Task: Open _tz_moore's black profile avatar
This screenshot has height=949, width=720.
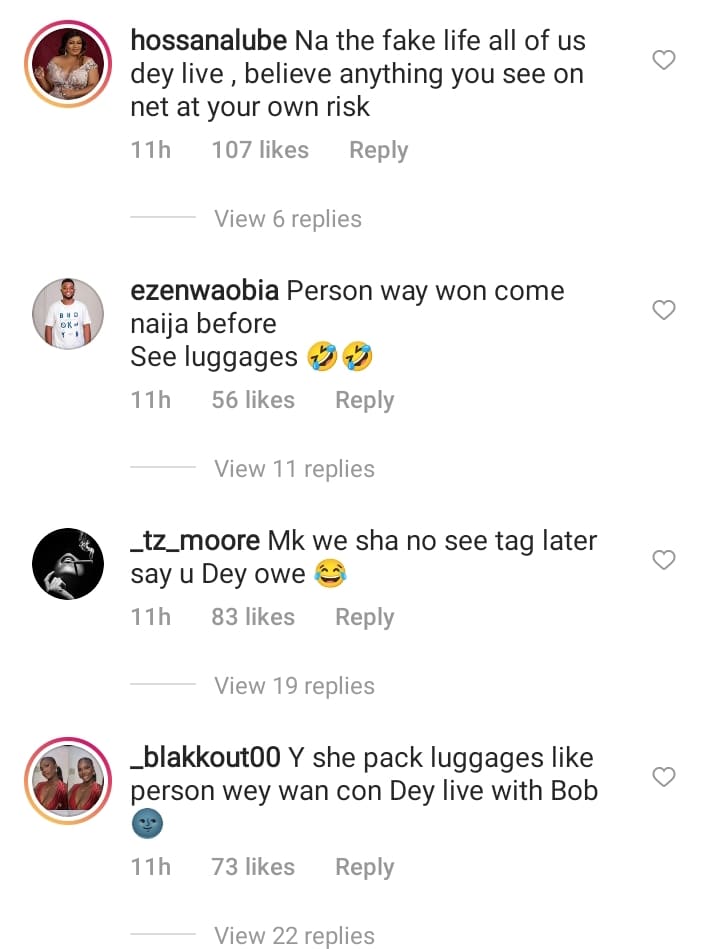Action: click(68, 563)
